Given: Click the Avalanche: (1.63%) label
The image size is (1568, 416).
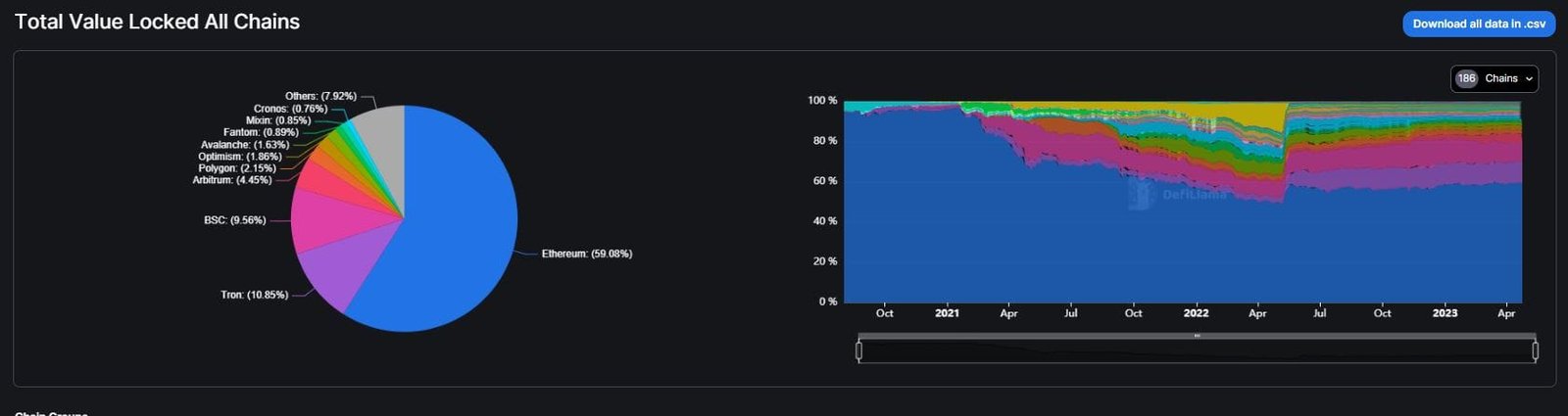Looking at the screenshot, I should pyautogui.click(x=245, y=145).
